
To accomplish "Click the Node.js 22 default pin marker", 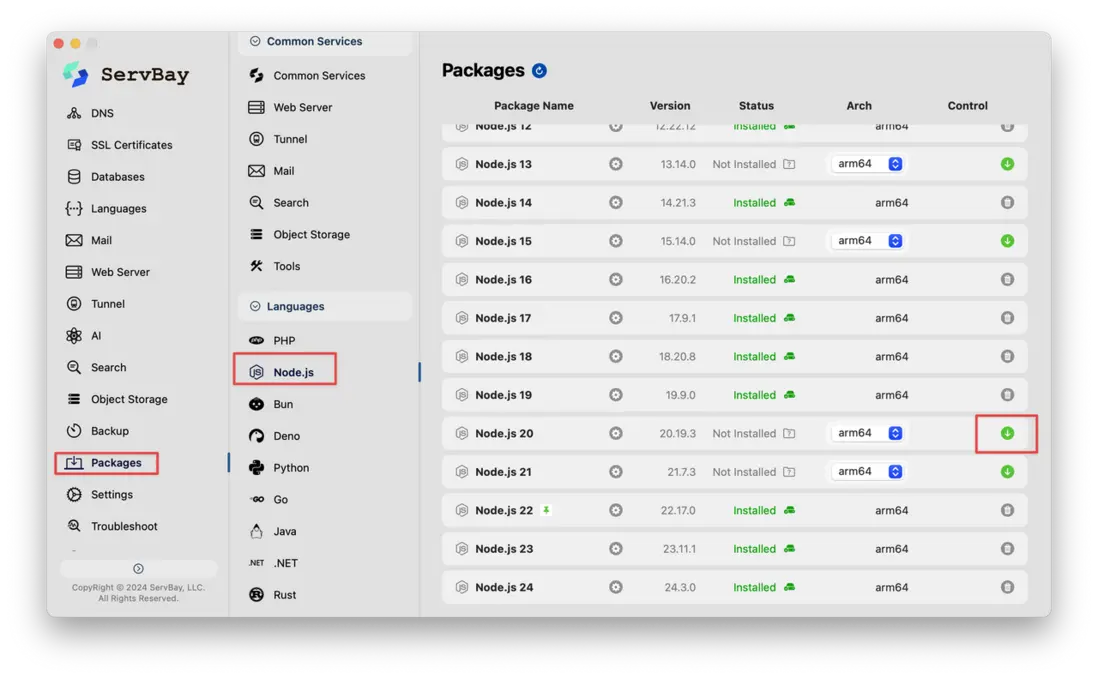I will [x=546, y=510].
